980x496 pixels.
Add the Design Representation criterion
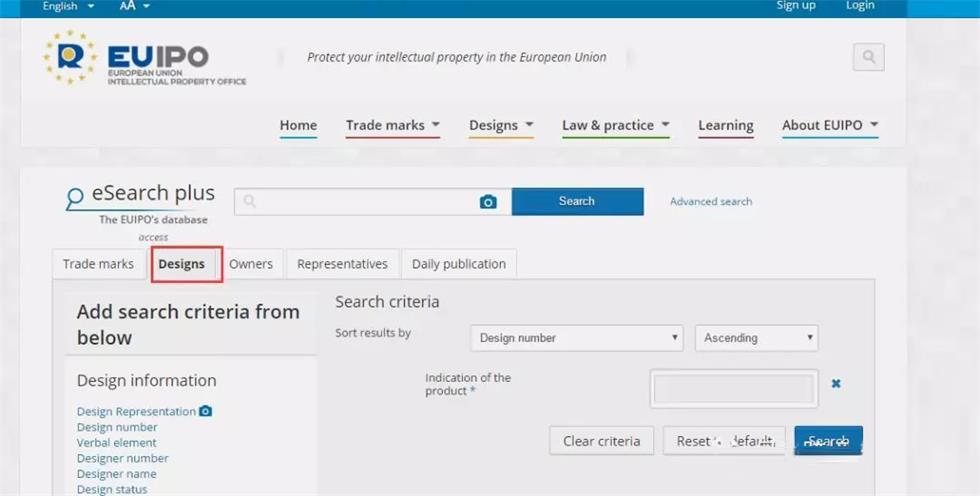point(136,412)
